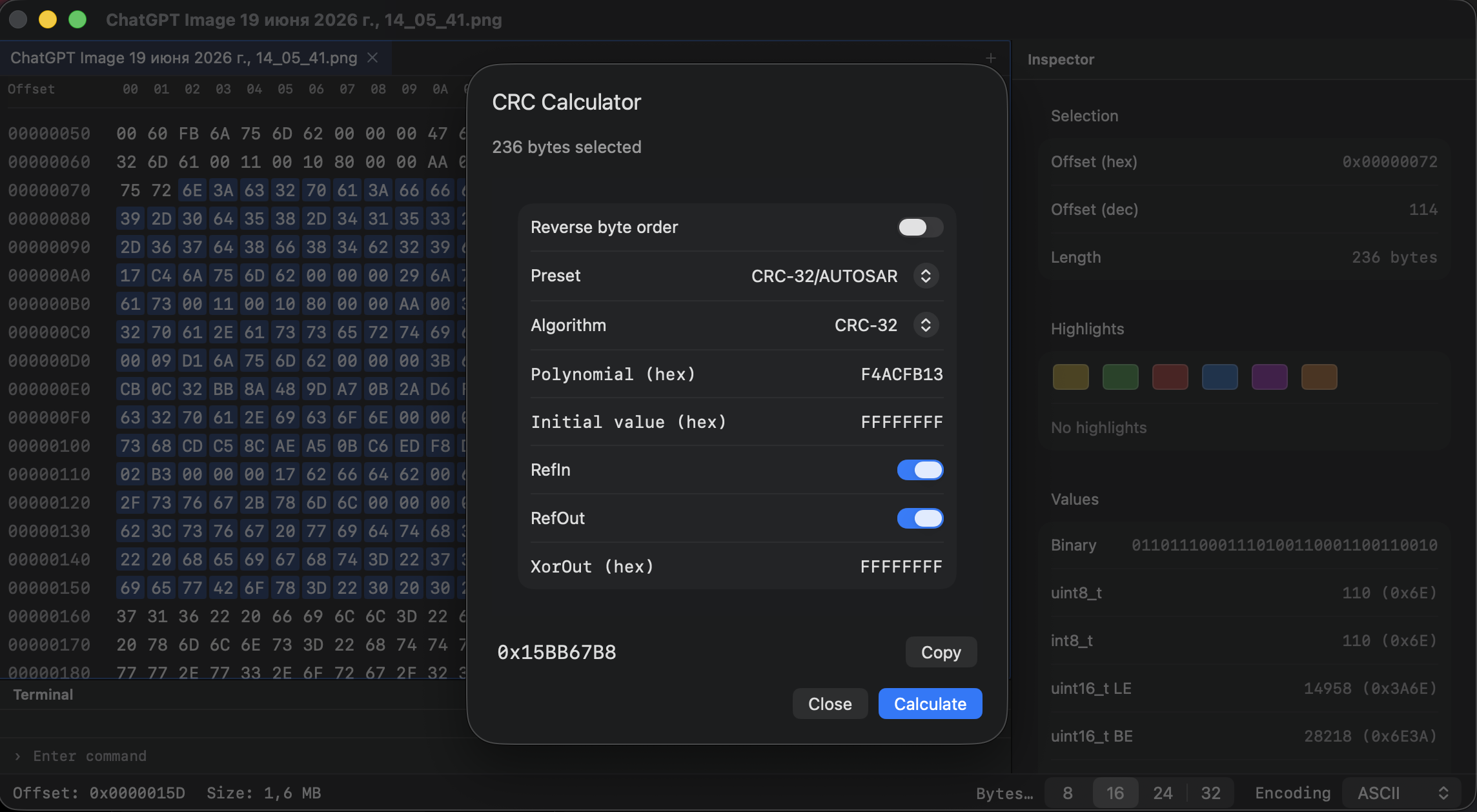Viewport: 1477px width, 812px height.
Task: Pick the yellow highlight swatch
Action: pos(1071,377)
